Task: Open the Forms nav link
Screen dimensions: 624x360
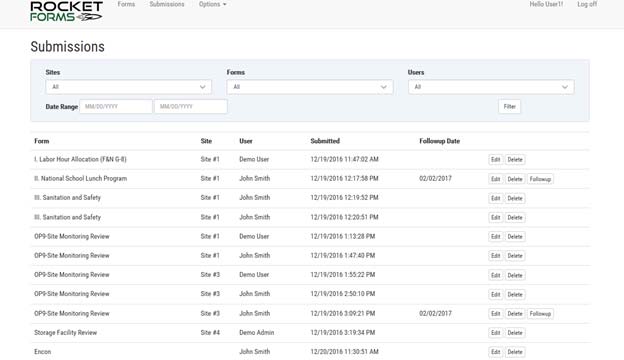Action: coord(126,4)
